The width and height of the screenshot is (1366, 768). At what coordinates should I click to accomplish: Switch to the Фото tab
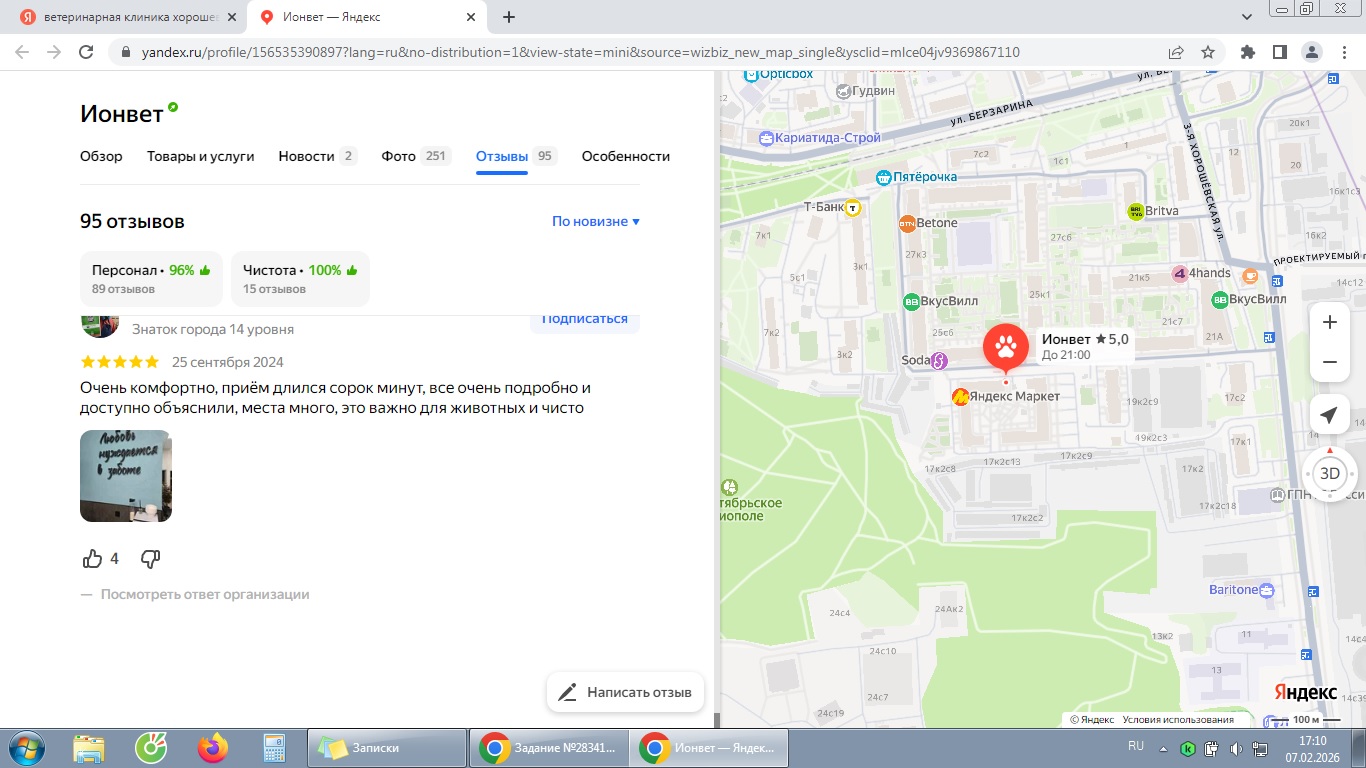tap(416, 156)
